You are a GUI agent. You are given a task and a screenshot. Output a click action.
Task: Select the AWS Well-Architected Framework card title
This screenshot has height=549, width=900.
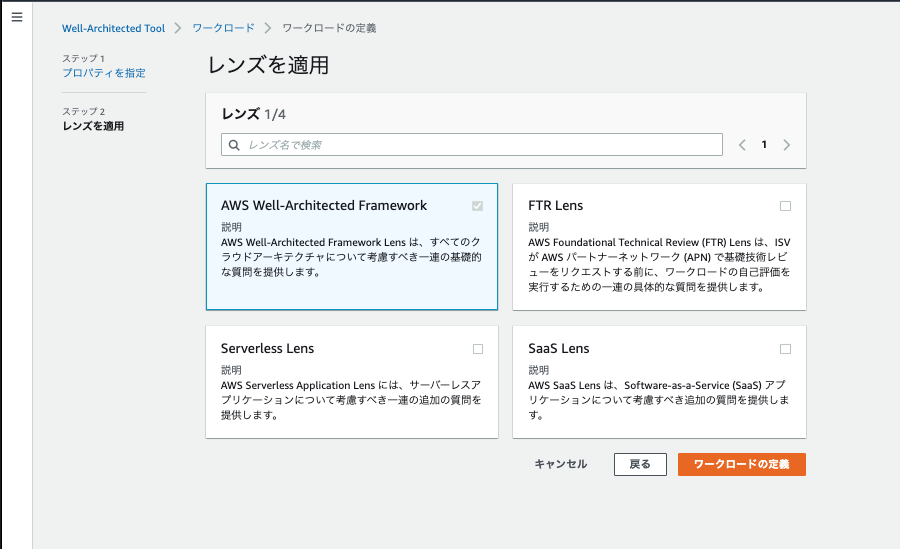(x=324, y=206)
